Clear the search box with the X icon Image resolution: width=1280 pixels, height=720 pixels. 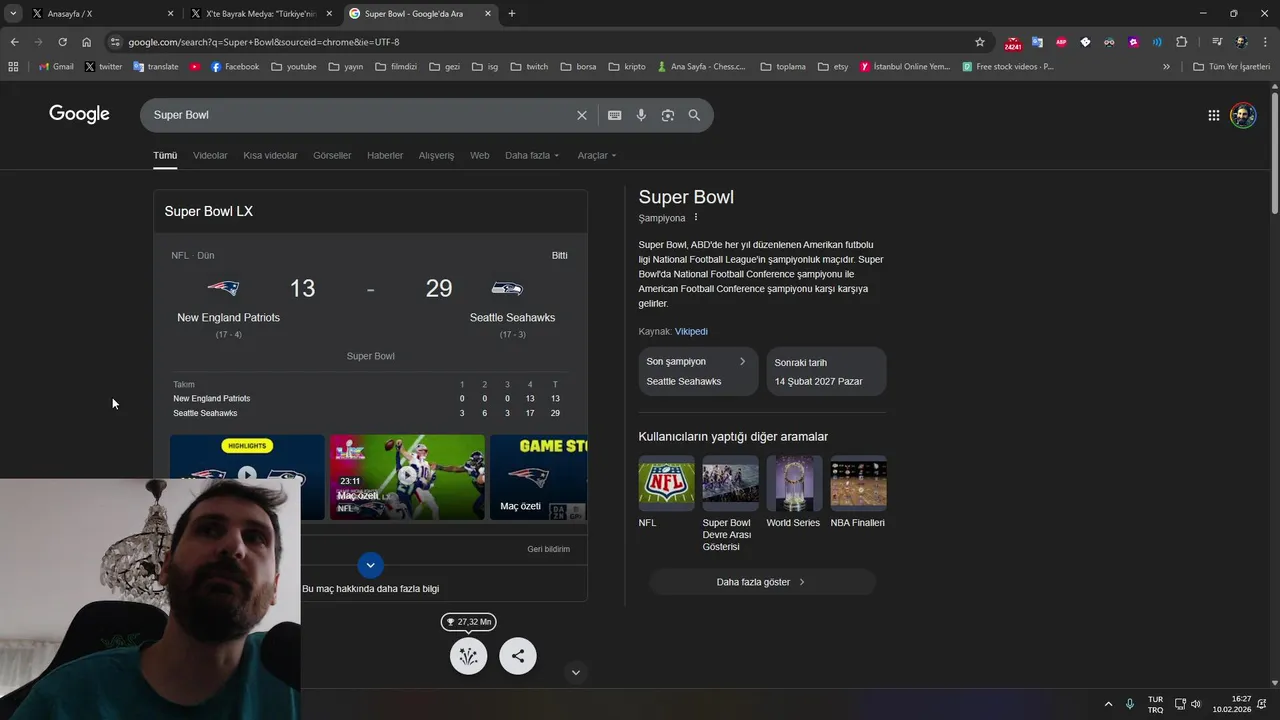click(x=582, y=115)
